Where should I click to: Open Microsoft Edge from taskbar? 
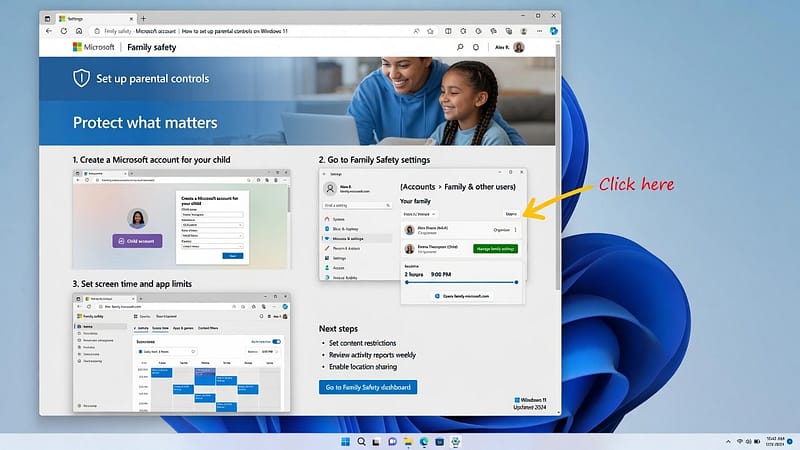click(x=424, y=442)
